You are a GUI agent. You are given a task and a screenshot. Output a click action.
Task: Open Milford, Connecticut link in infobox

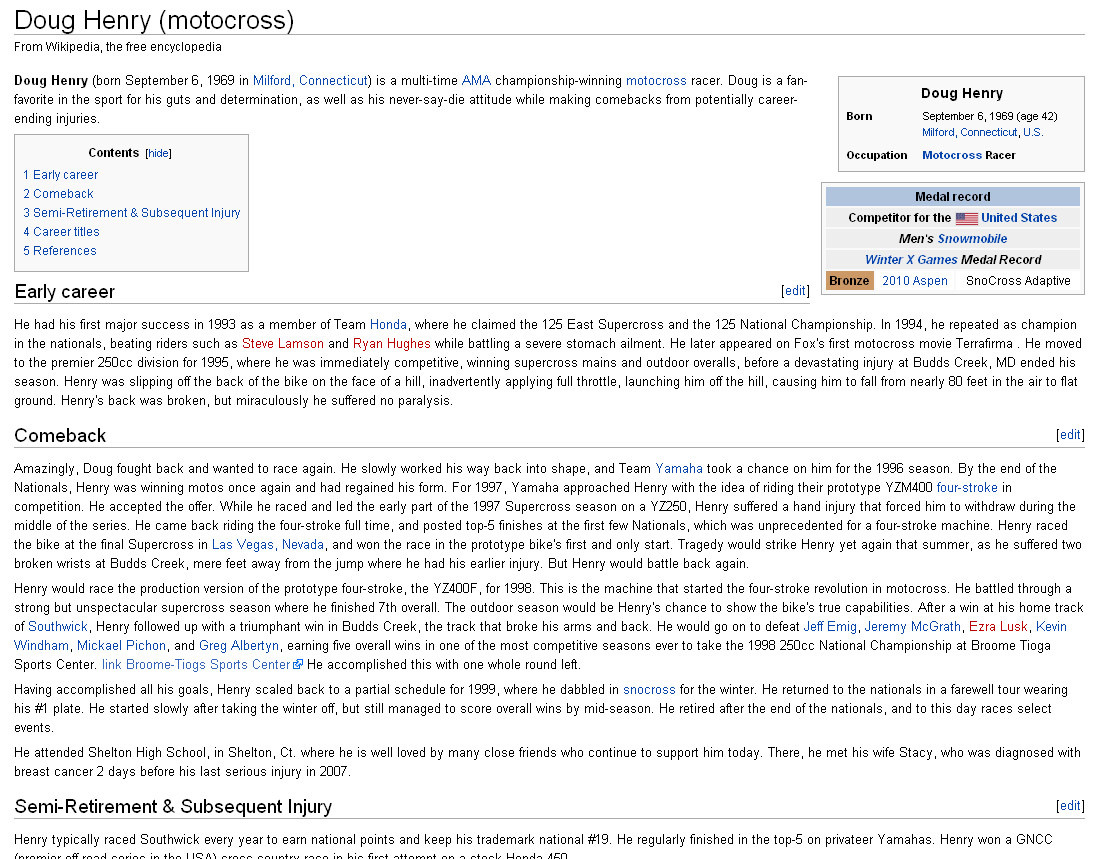click(x=969, y=132)
